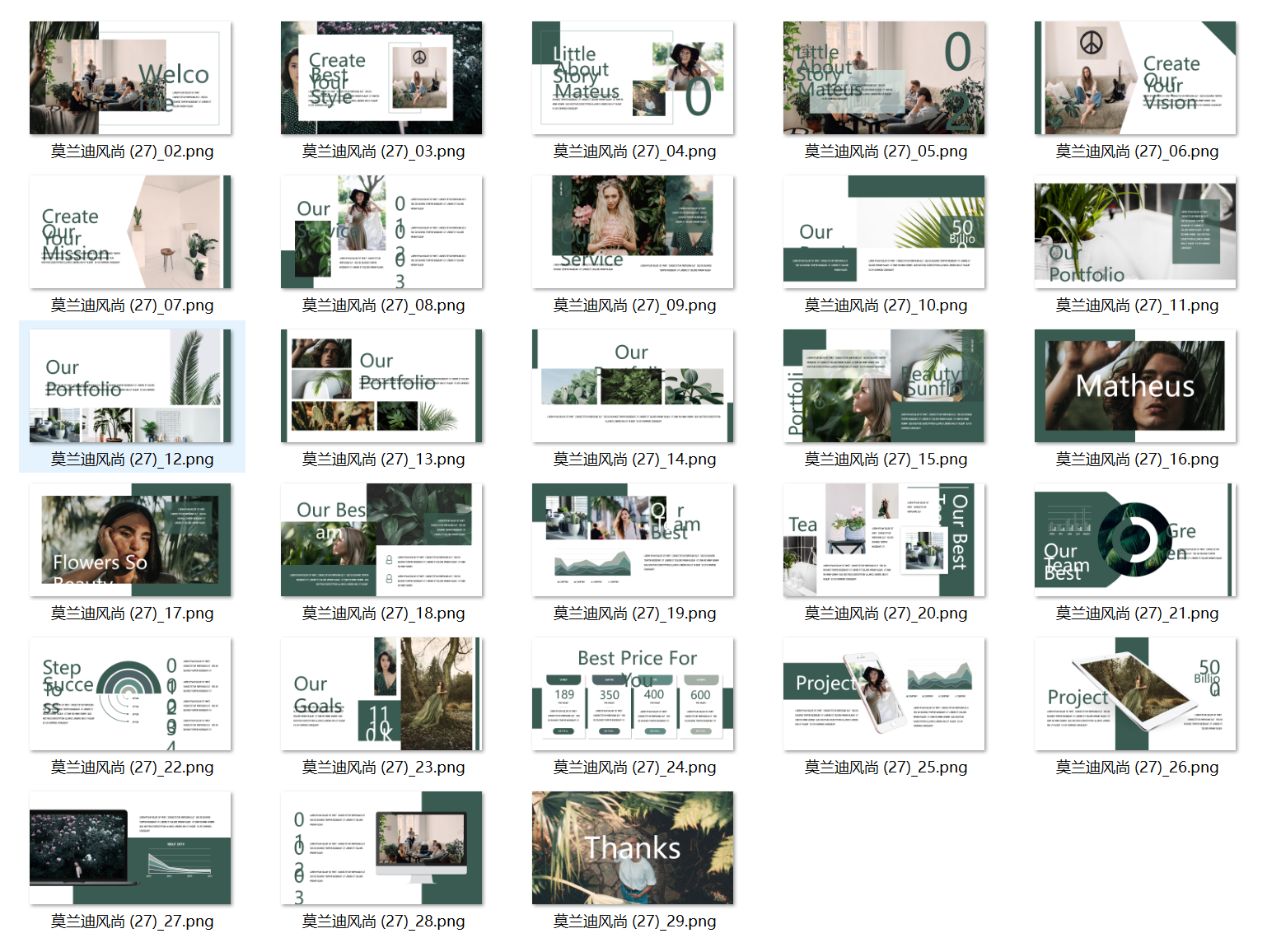Image resolution: width=1267 pixels, height=952 pixels.
Task: Open the Best Price For You slide _24
Action: (x=633, y=694)
